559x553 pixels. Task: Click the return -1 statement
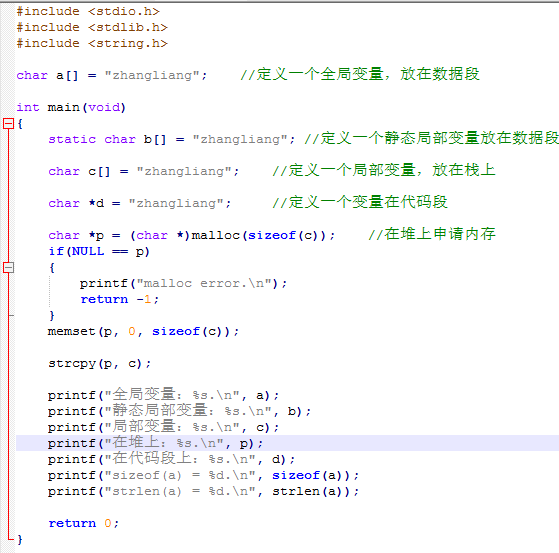(x=120, y=299)
